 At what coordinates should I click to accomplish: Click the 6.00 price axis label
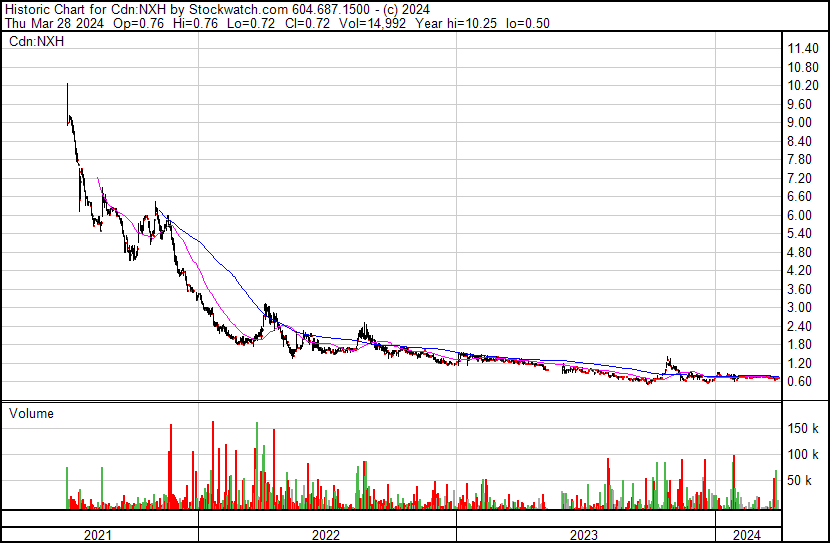pyautogui.click(x=800, y=215)
